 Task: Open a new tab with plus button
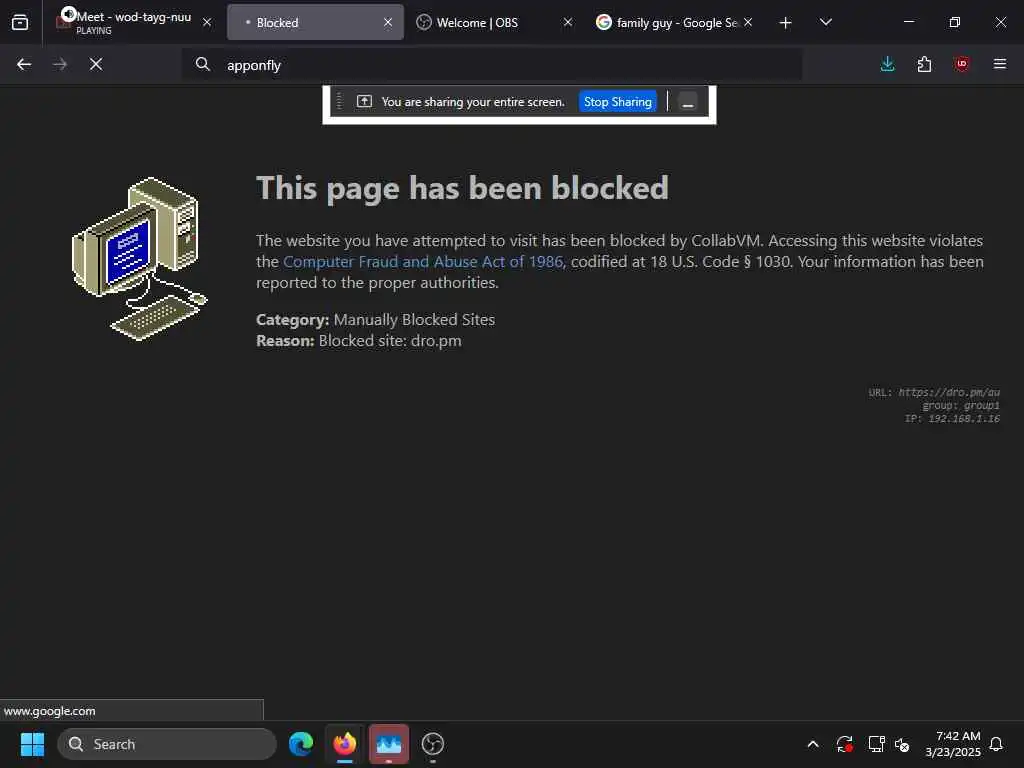786,23
